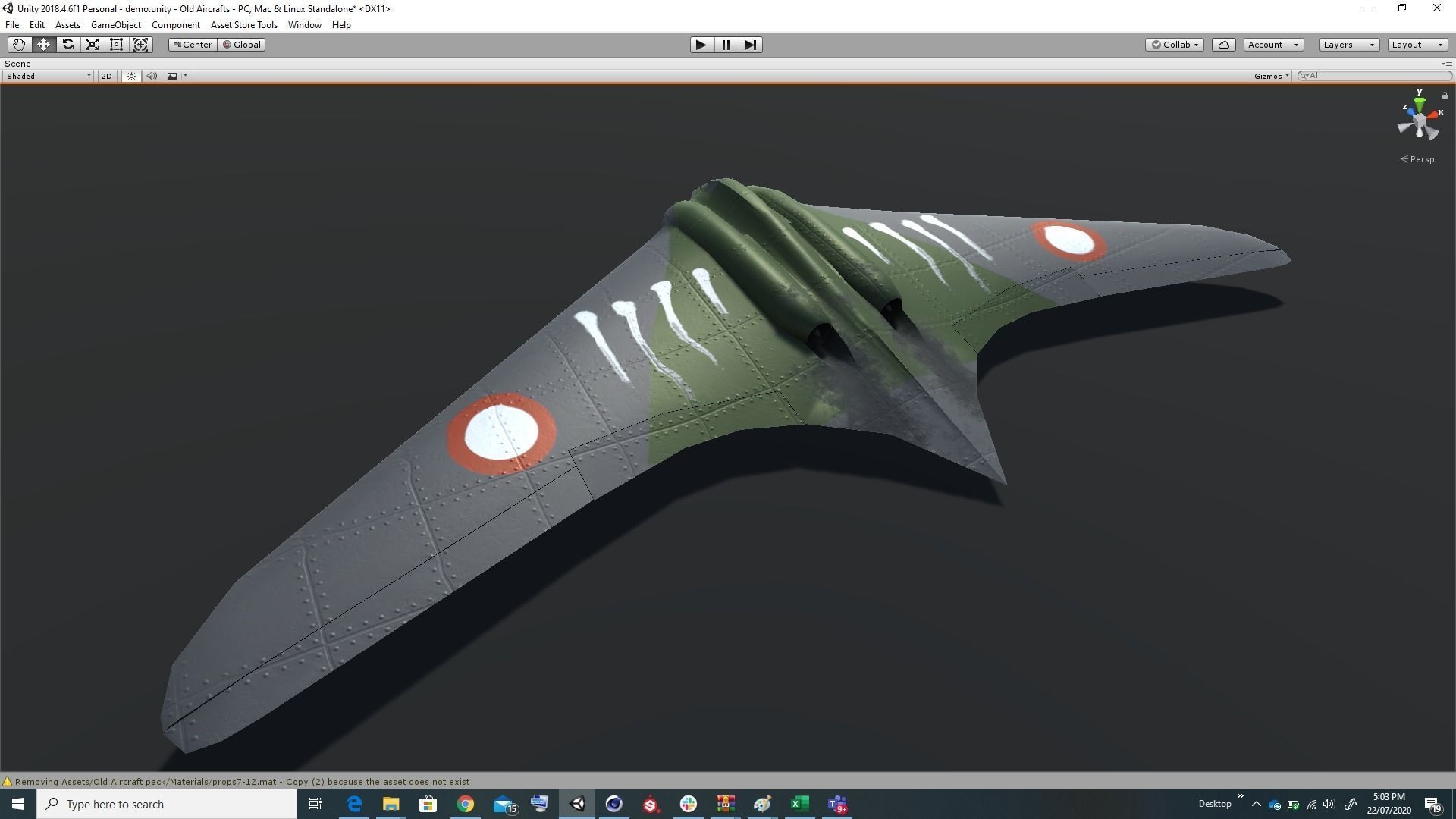Click the Collab button
This screenshot has width=1456, height=819.
(1175, 45)
